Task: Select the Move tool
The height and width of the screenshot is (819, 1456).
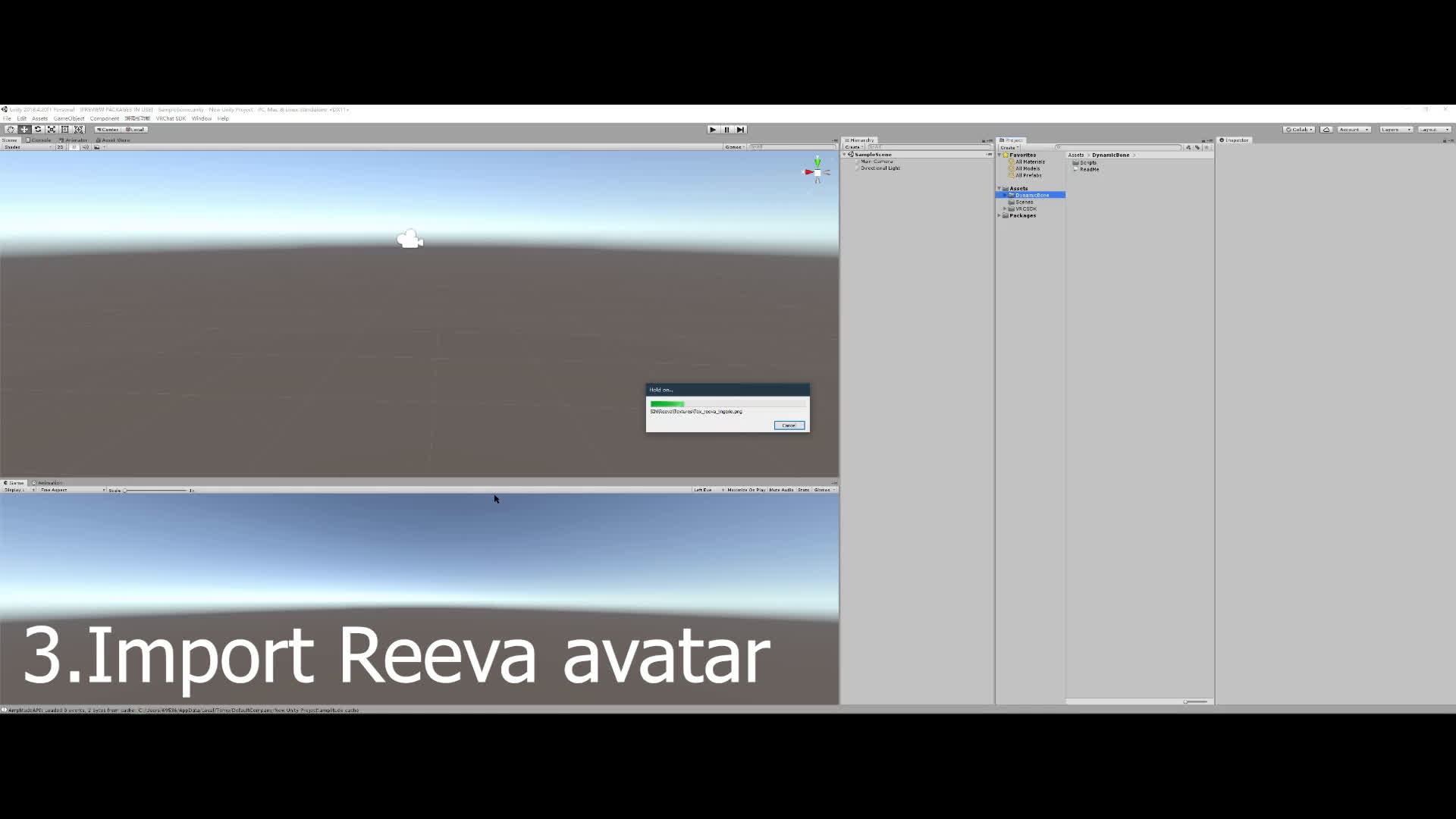Action: (x=24, y=130)
